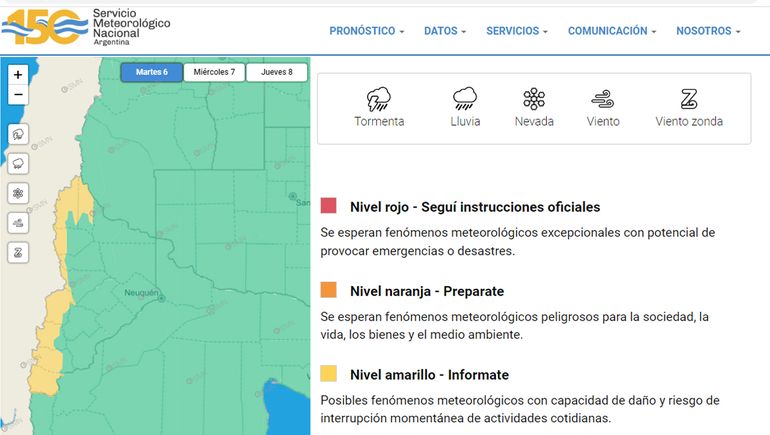This screenshot has width=770, height=435.
Task: Click the Martes 6 day button
Action: click(152, 72)
